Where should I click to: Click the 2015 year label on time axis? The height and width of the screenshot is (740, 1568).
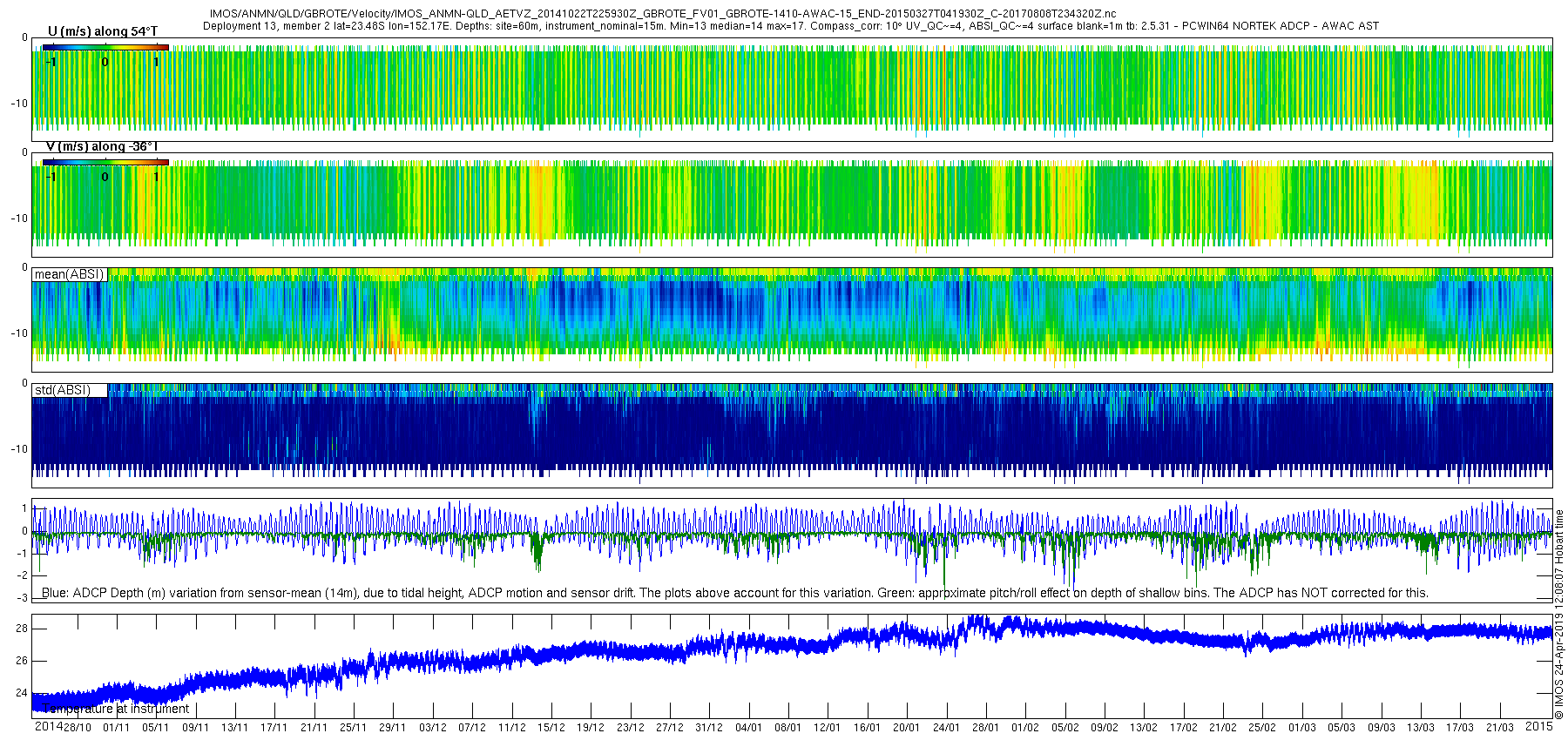[1539, 727]
